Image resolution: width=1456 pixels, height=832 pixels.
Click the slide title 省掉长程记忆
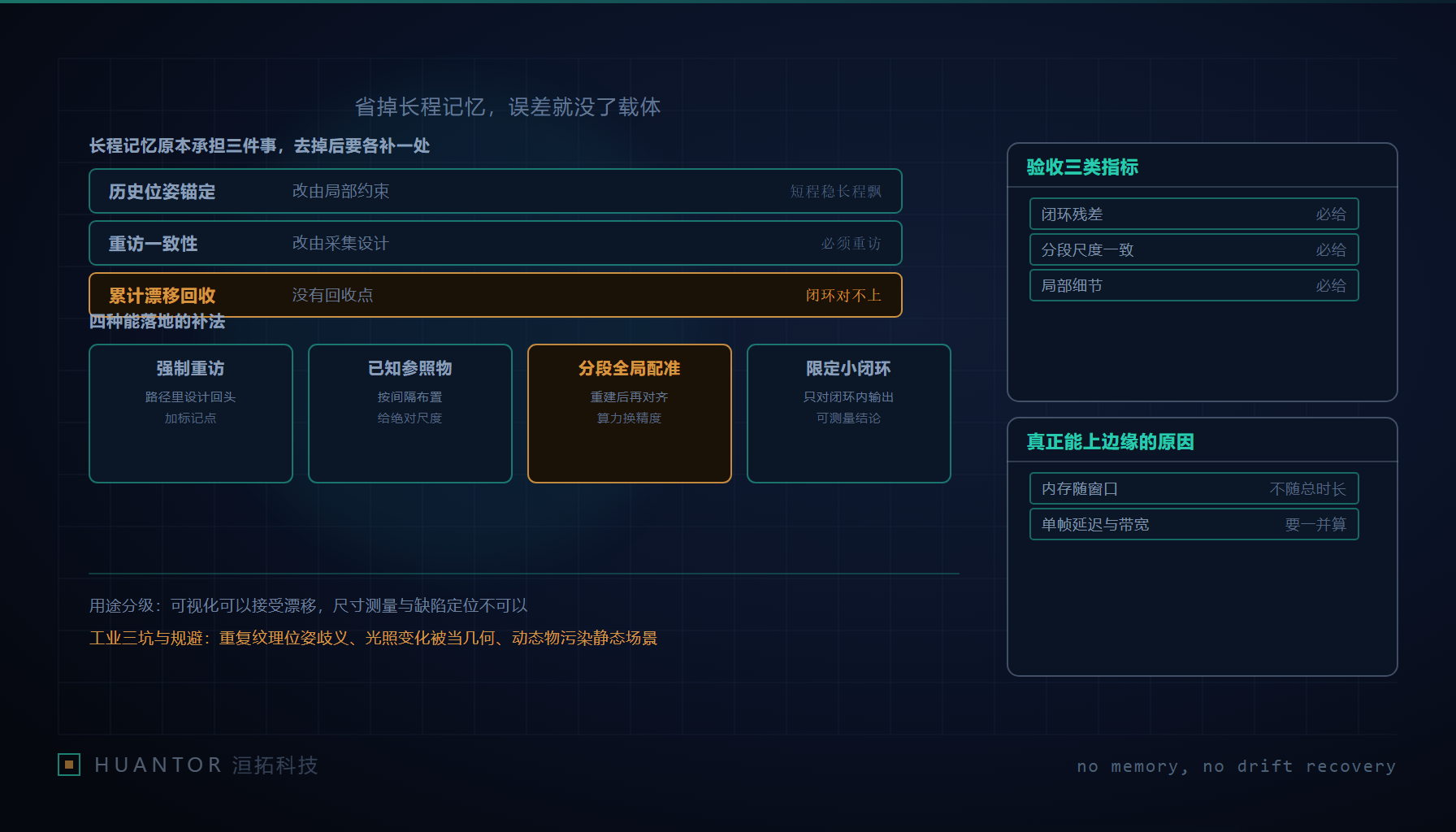[x=507, y=106]
